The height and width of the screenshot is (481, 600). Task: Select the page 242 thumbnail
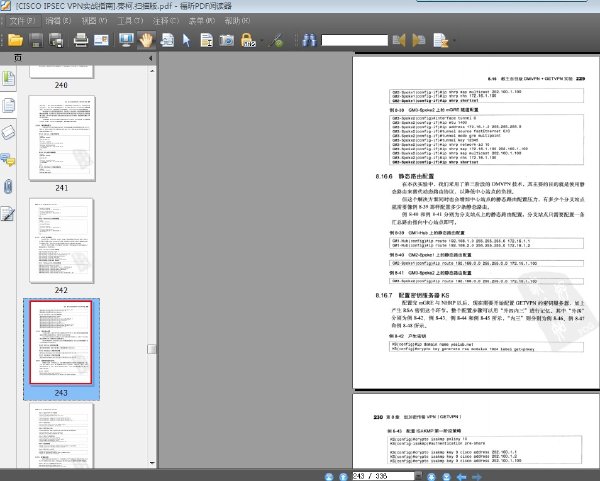pyautogui.click(x=61, y=241)
